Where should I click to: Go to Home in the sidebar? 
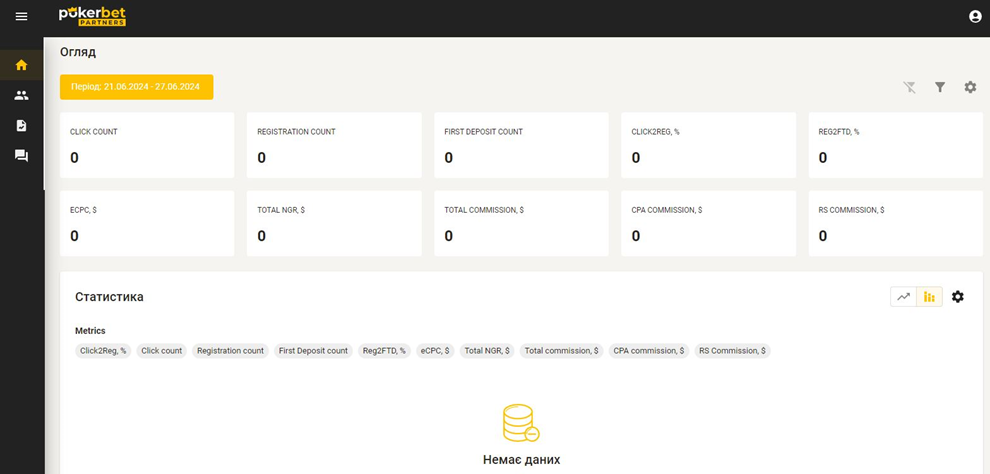click(x=21, y=65)
